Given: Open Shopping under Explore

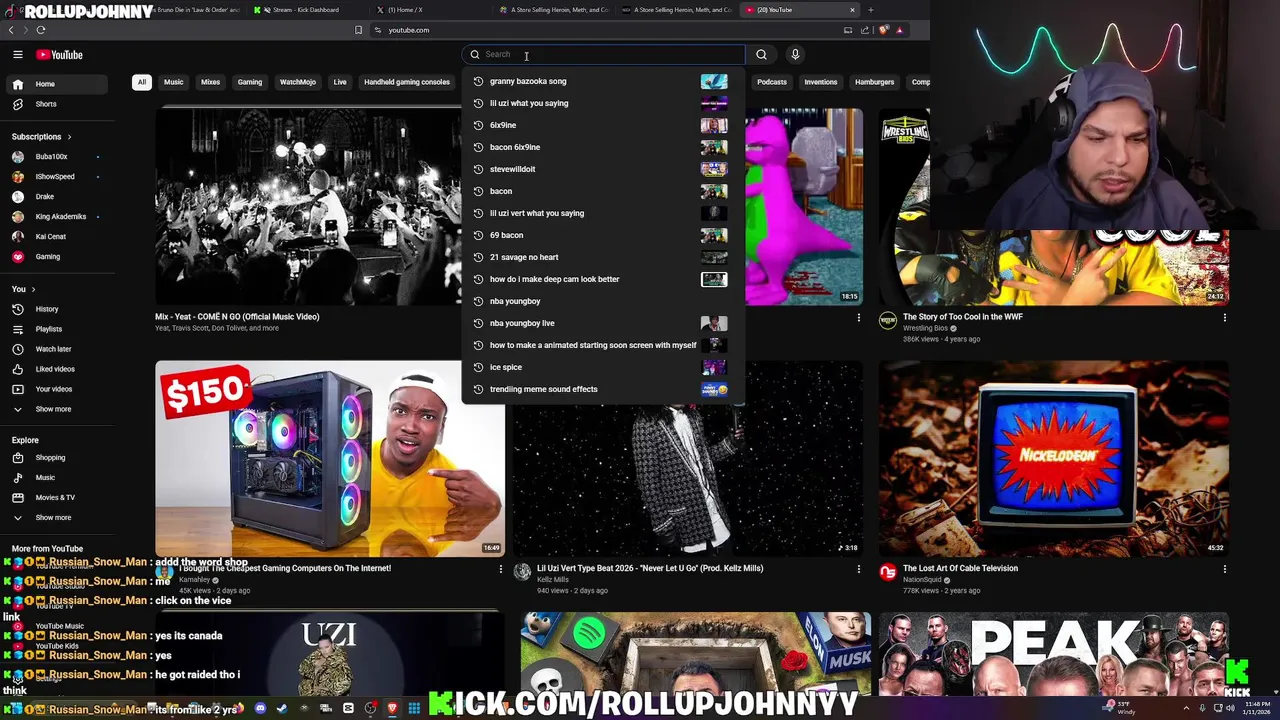Looking at the screenshot, I should pos(55,458).
